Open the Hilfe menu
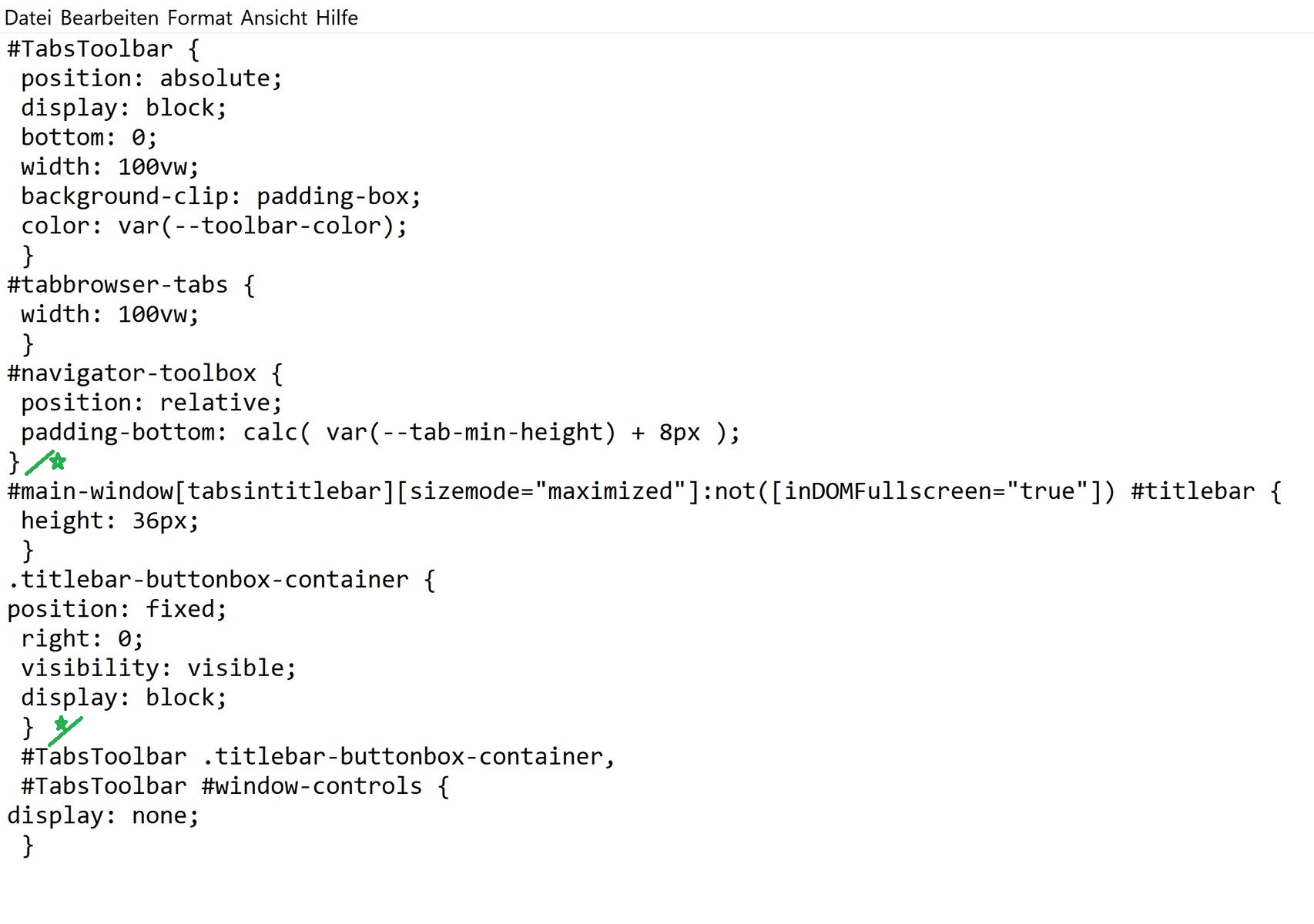1314x924 pixels. [337, 18]
